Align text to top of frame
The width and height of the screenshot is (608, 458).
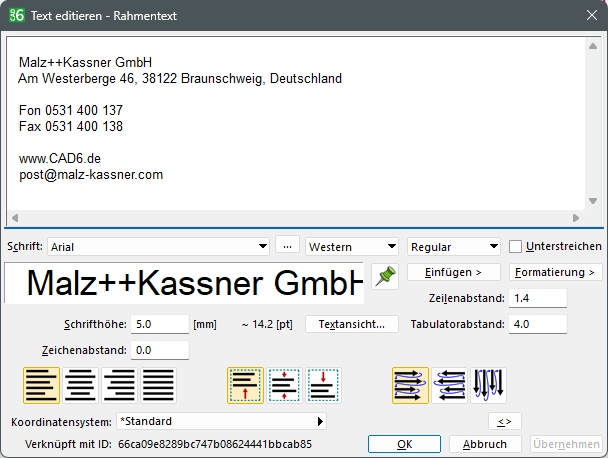tap(245, 385)
